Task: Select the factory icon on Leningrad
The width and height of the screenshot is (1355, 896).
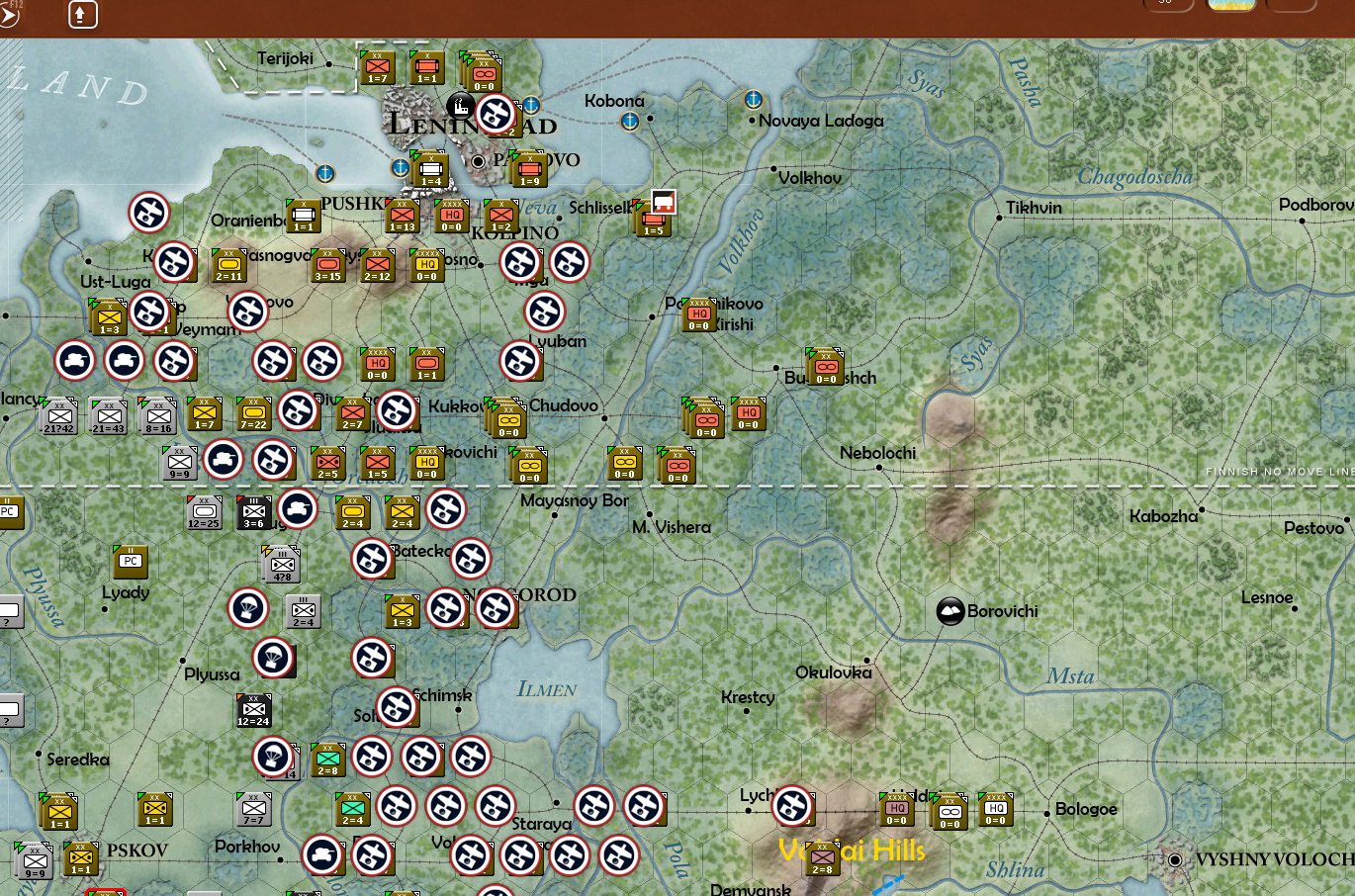Action: [x=460, y=105]
